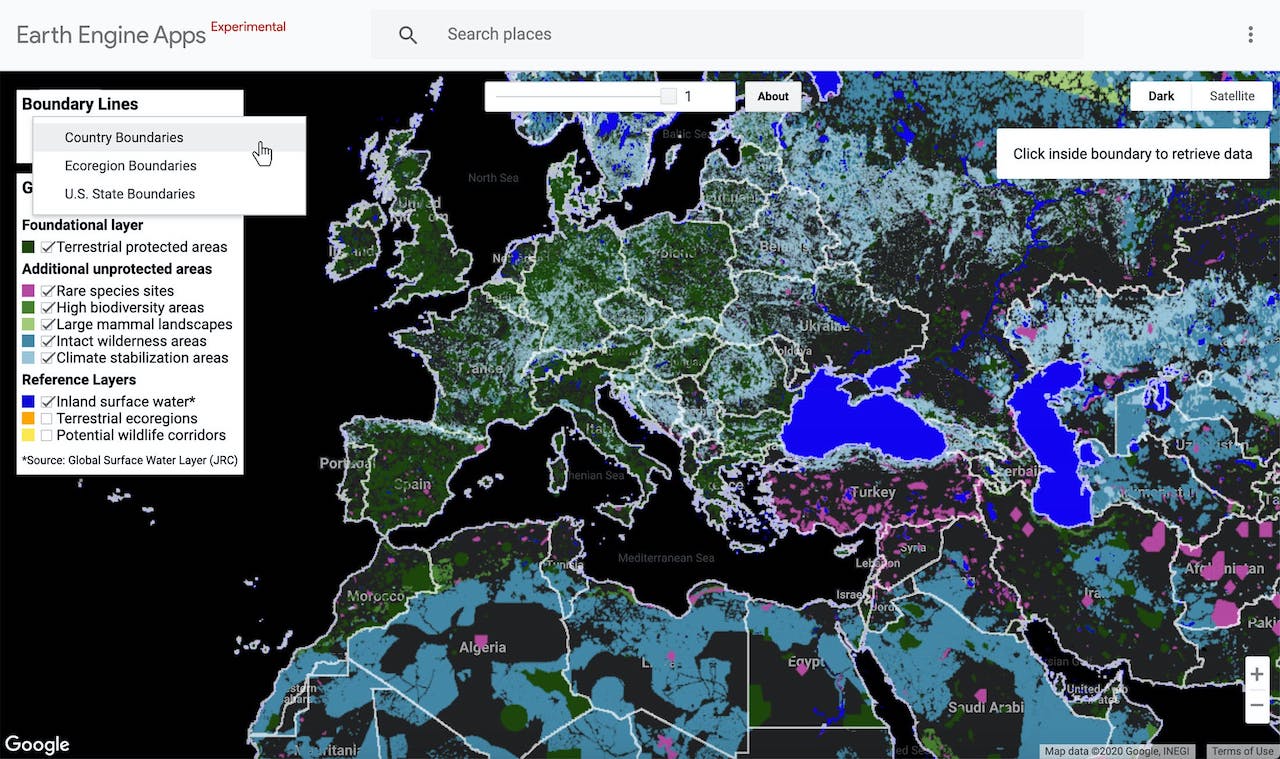Image resolution: width=1280 pixels, height=759 pixels.
Task: Select Country Boundaries from the list
Action: [125, 137]
